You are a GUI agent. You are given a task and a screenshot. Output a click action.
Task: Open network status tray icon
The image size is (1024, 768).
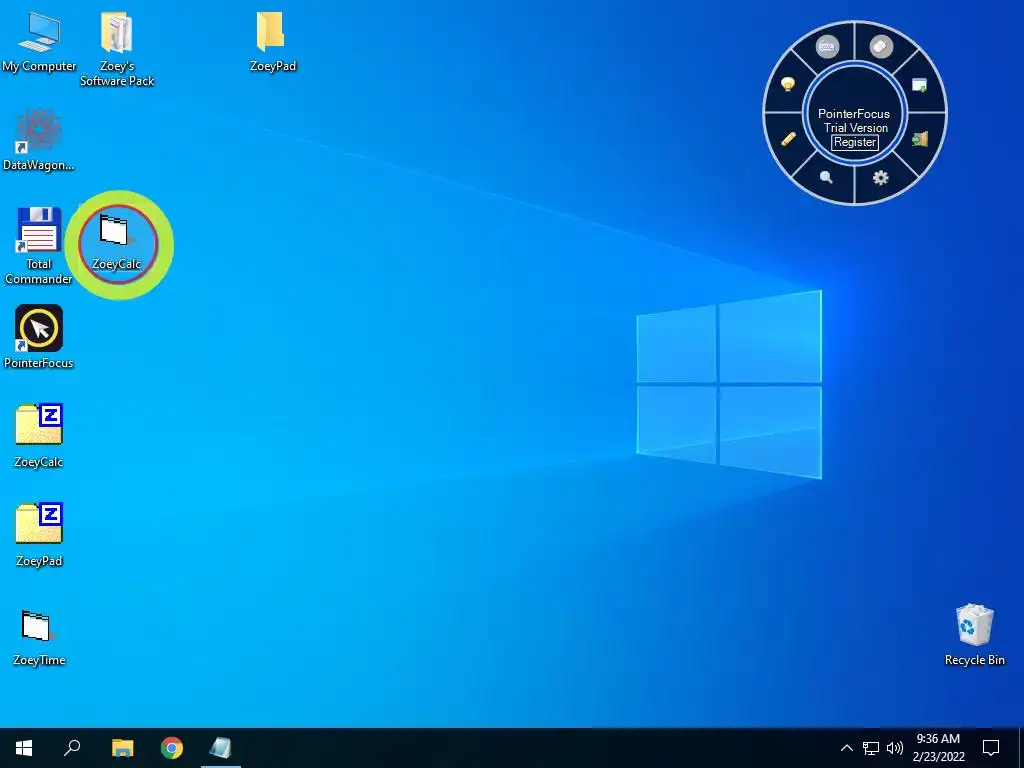tap(871, 748)
